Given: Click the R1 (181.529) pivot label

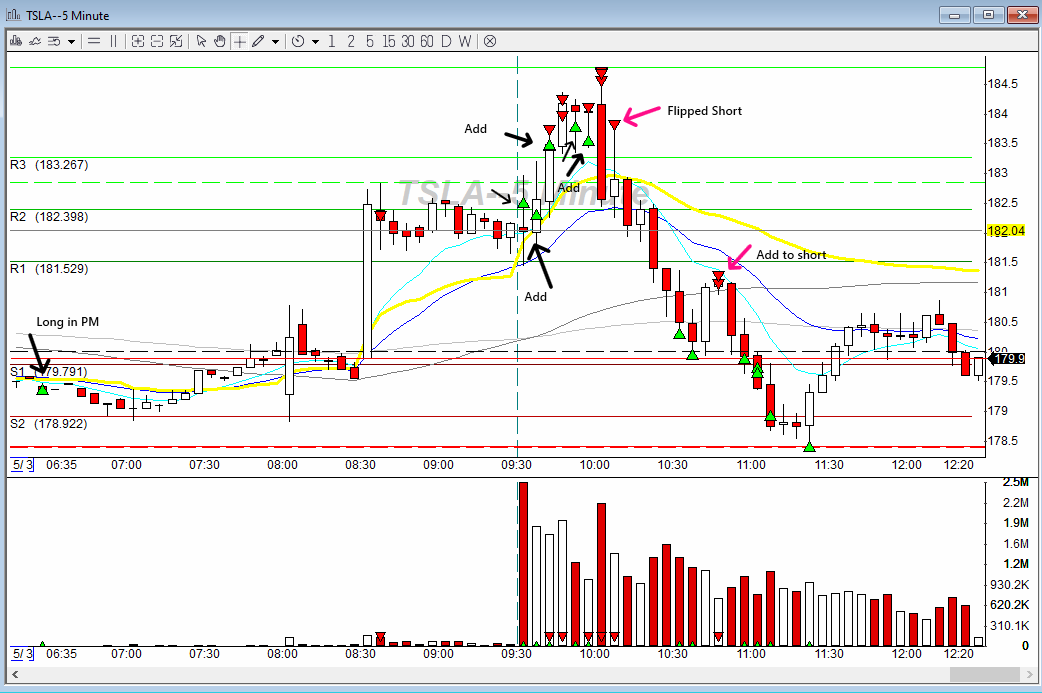Looking at the screenshot, I should coord(49,268).
